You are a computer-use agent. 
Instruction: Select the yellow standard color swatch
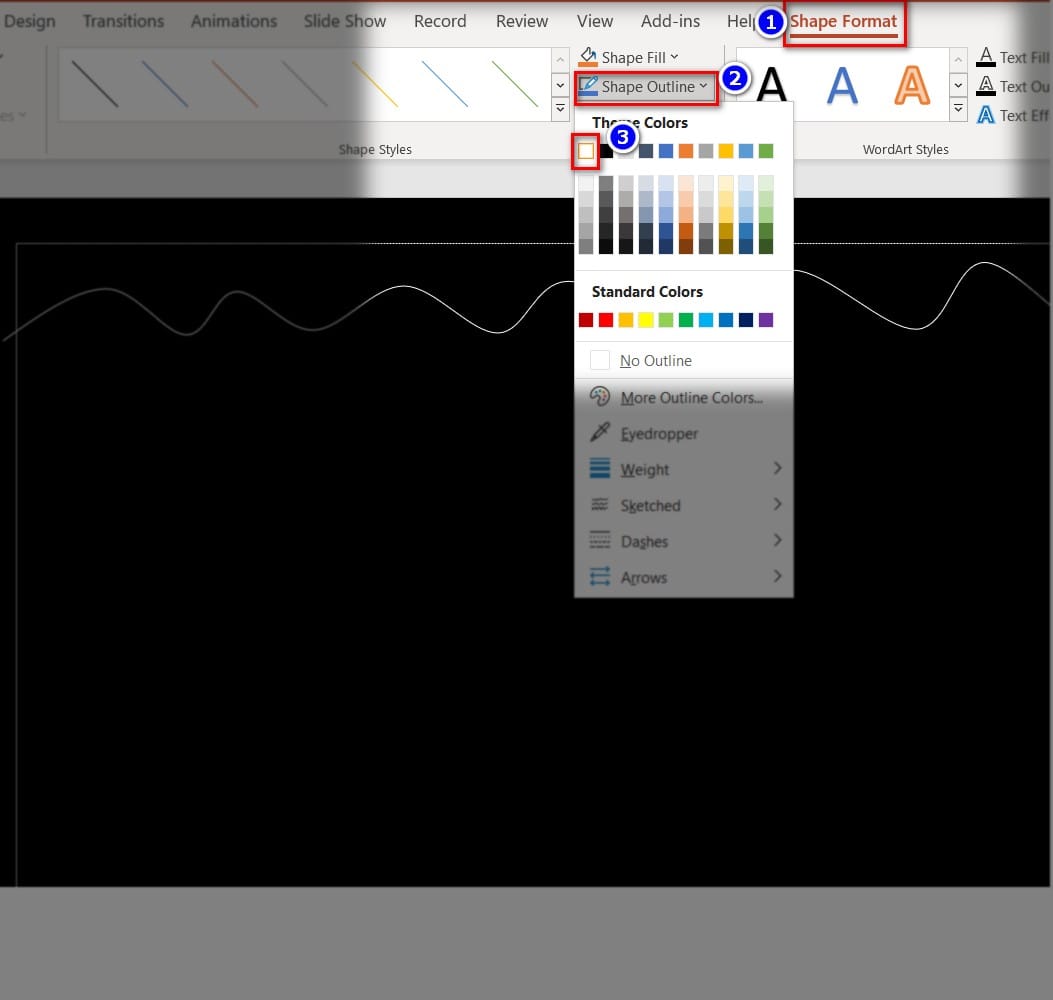(645, 320)
